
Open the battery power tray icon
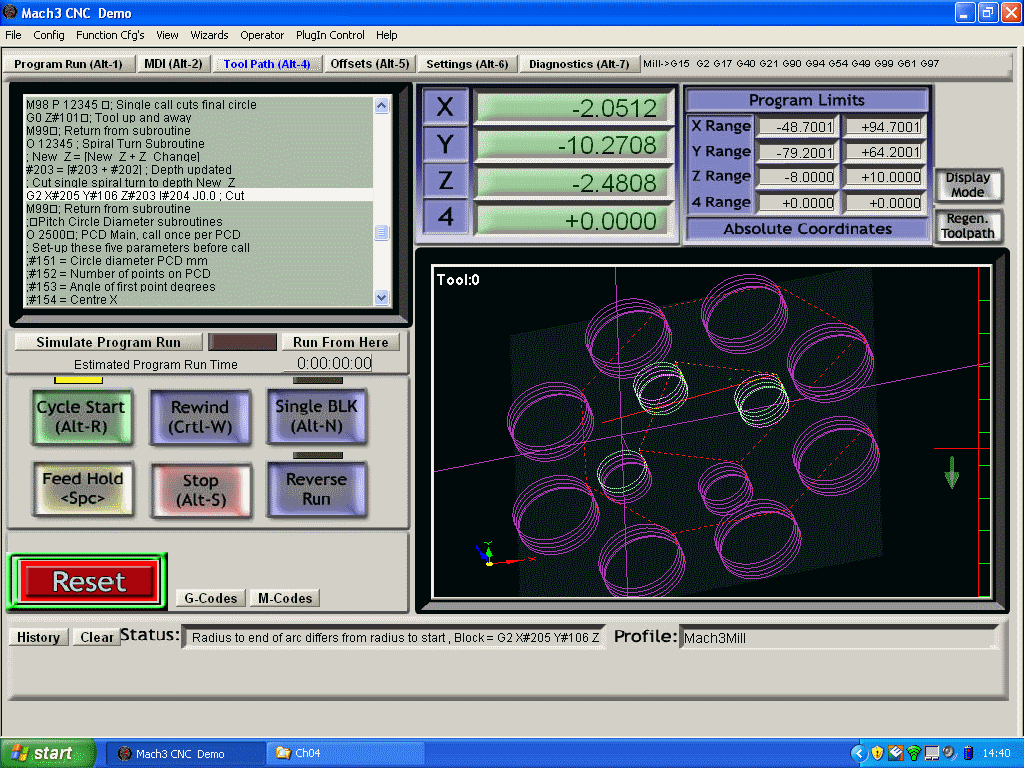(968, 753)
